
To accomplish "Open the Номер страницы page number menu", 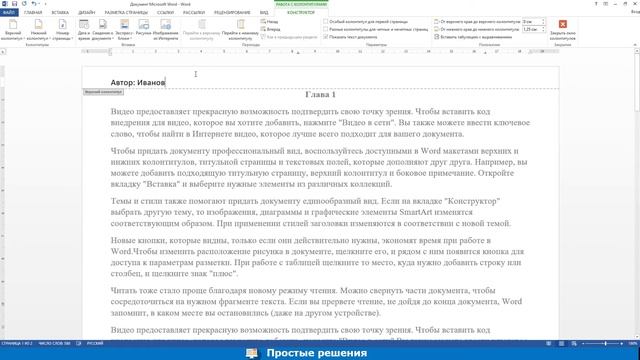I will 62,29.
